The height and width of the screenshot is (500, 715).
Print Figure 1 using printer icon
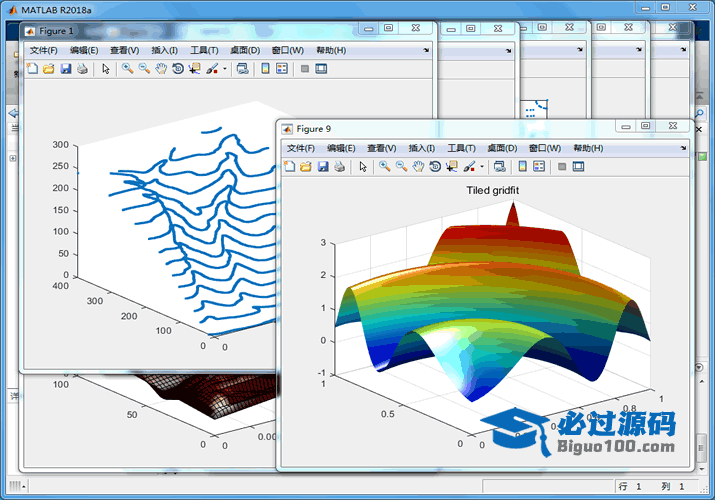(82, 69)
